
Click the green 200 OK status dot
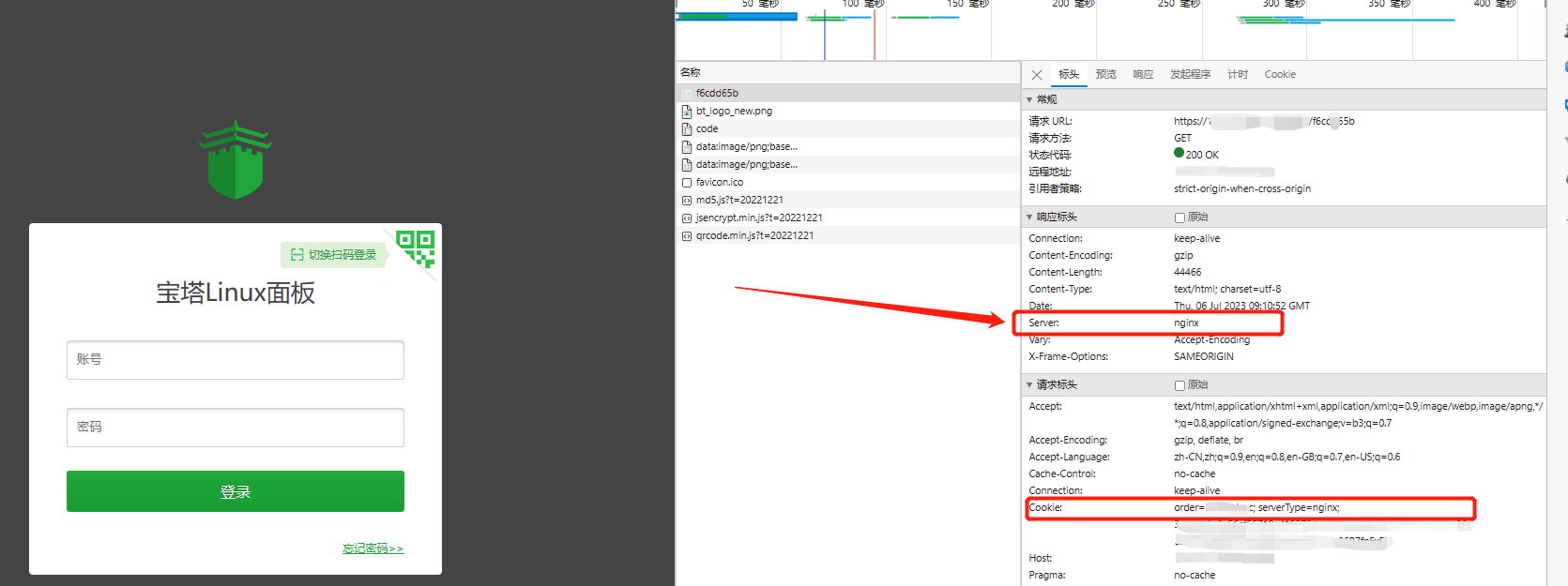(x=1179, y=153)
